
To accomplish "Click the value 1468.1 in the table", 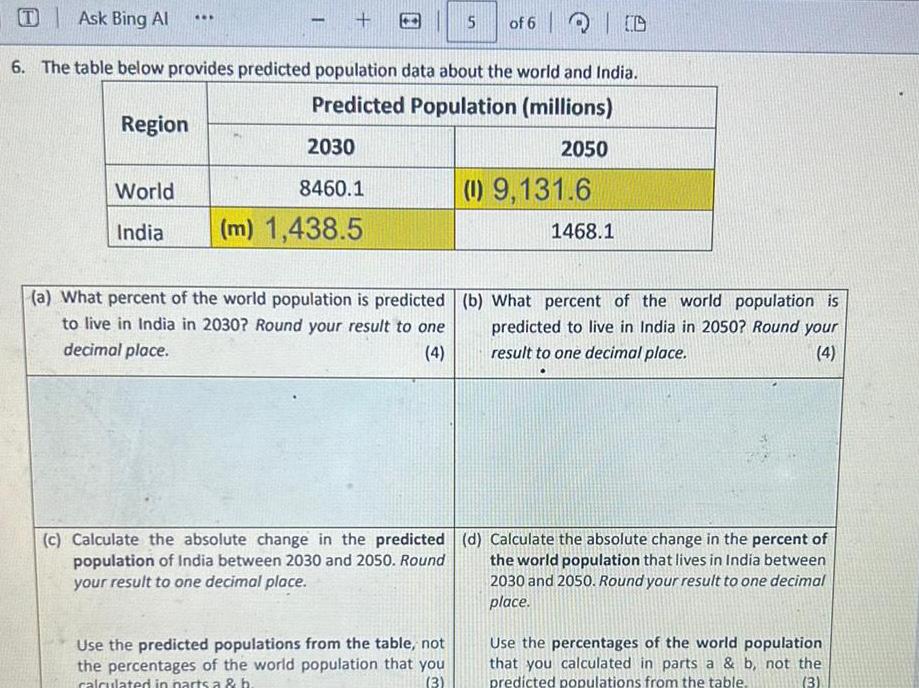I will pyautogui.click(x=583, y=231).
